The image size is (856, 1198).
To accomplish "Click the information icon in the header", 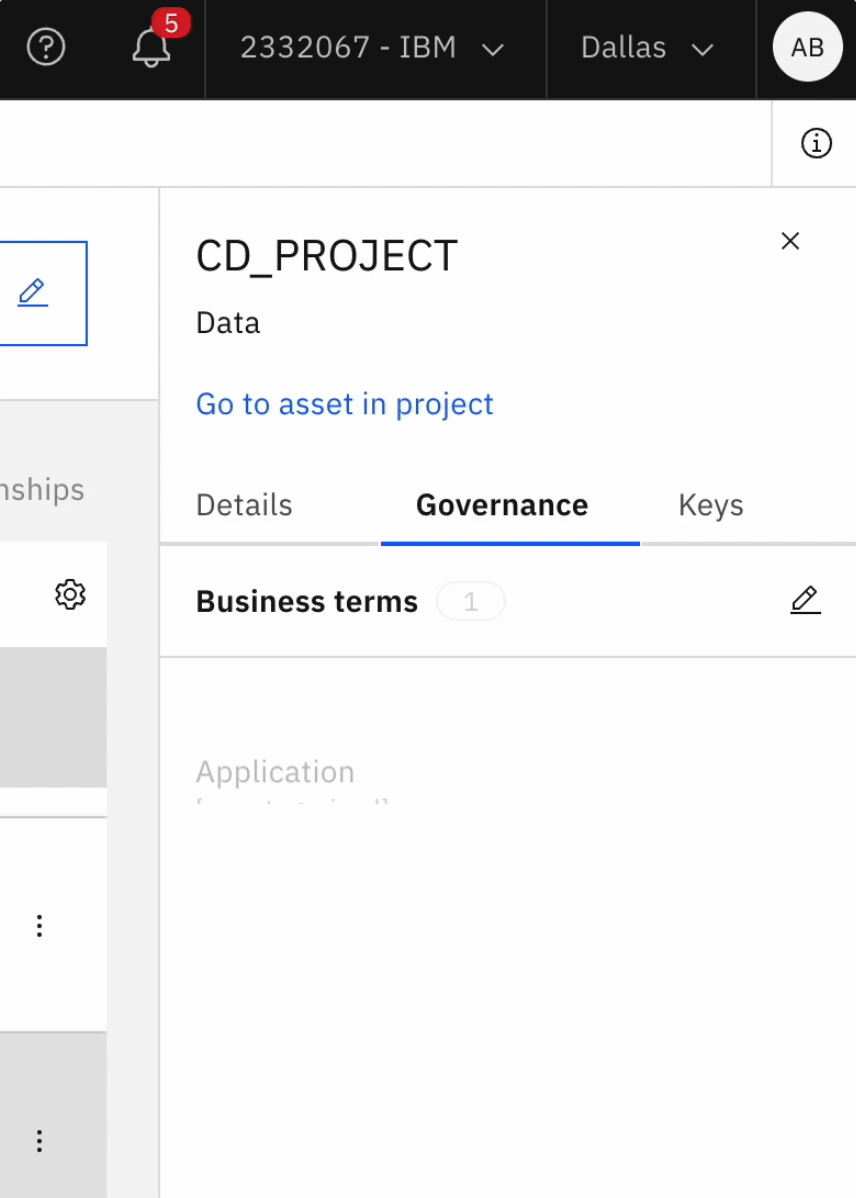I will (817, 143).
